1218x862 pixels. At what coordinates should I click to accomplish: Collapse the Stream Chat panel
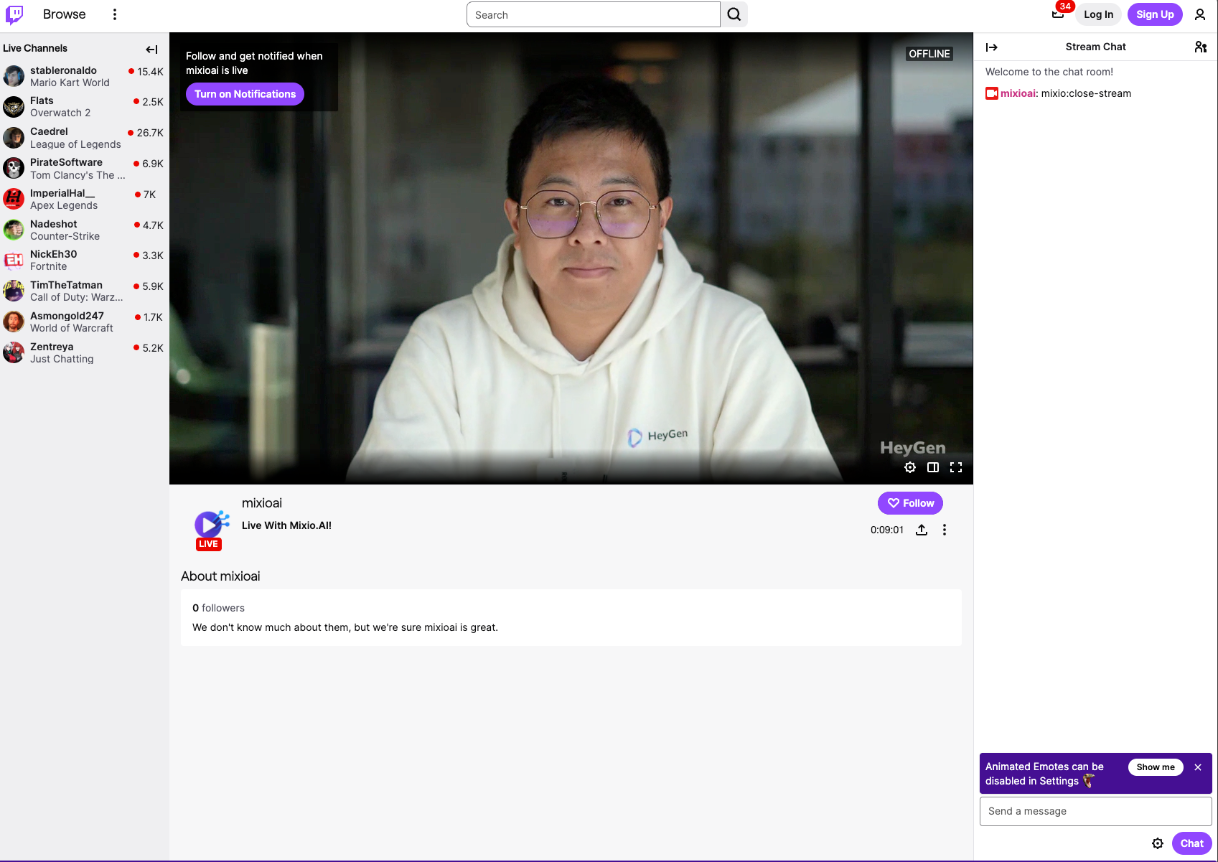click(991, 47)
